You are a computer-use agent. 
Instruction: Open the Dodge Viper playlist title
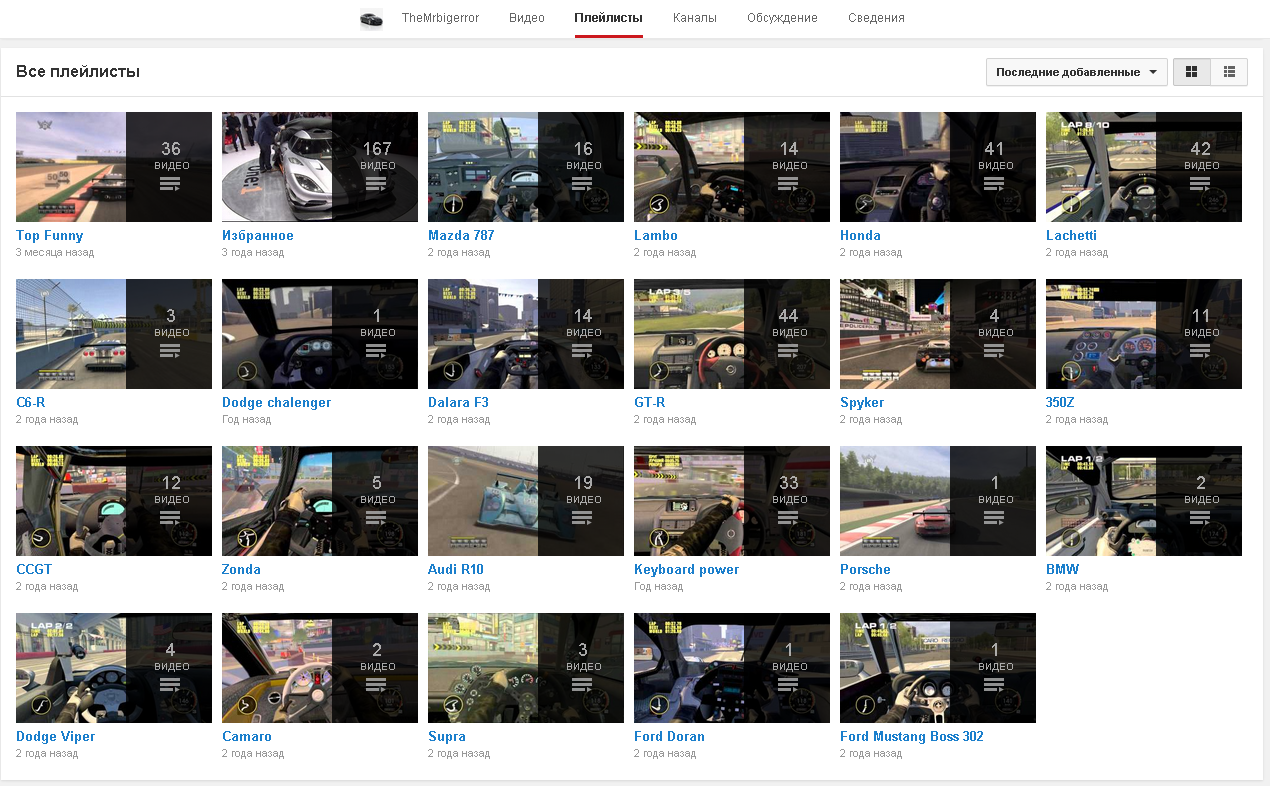[x=56, y=737]
